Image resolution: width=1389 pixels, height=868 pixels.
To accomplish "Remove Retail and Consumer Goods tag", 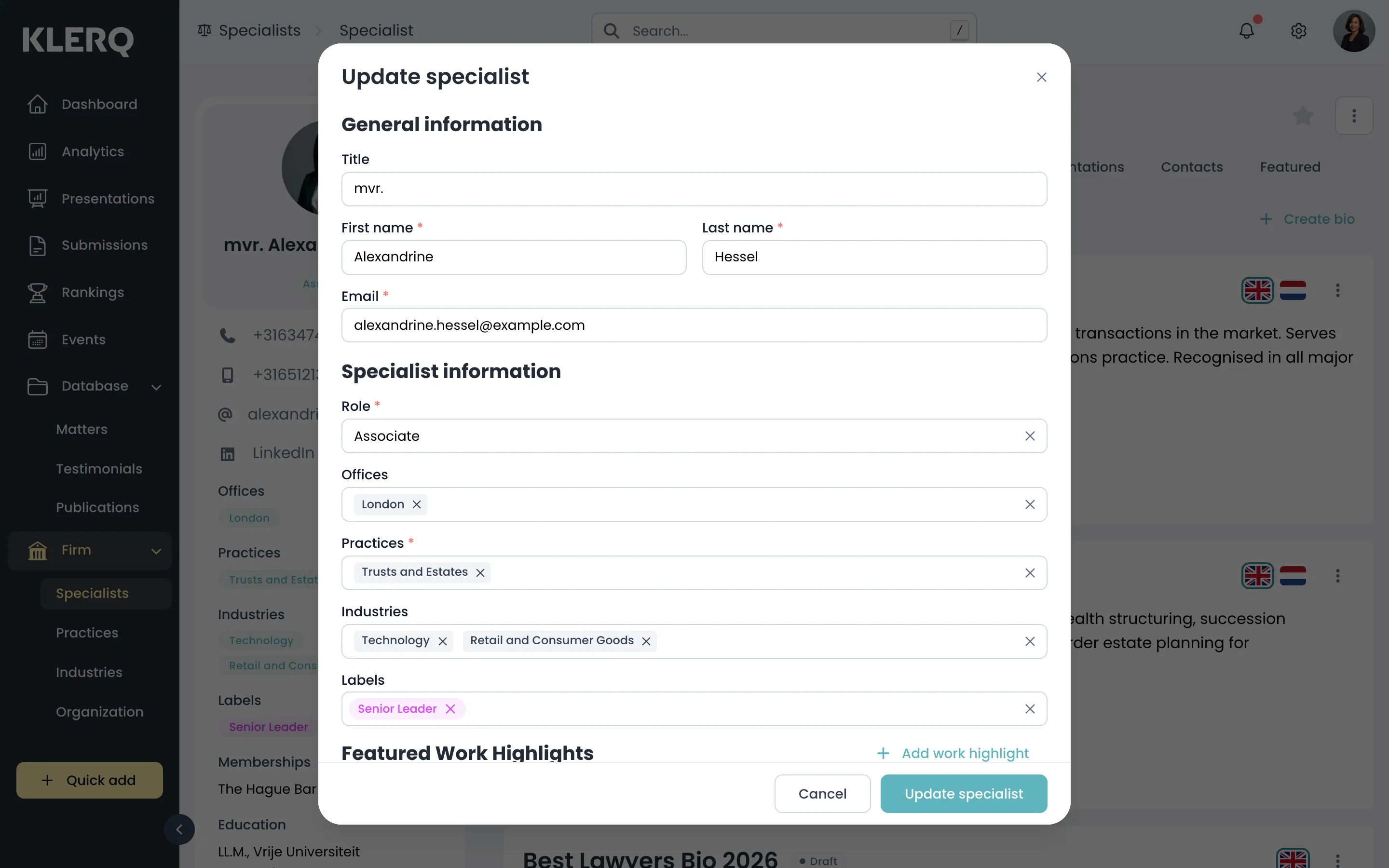I will (x=646, y=641).
